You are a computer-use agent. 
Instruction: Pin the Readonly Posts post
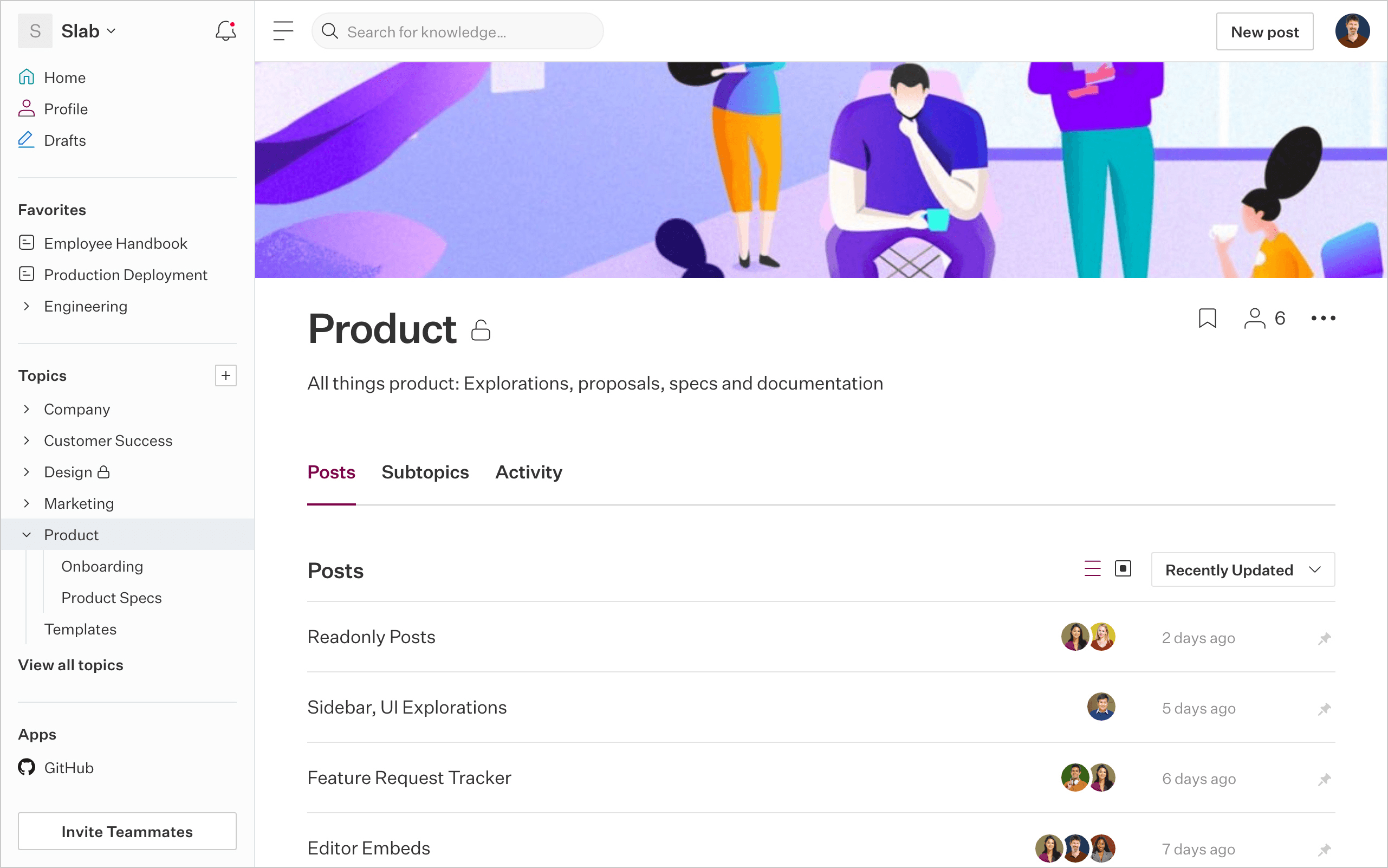(1324, 638)
